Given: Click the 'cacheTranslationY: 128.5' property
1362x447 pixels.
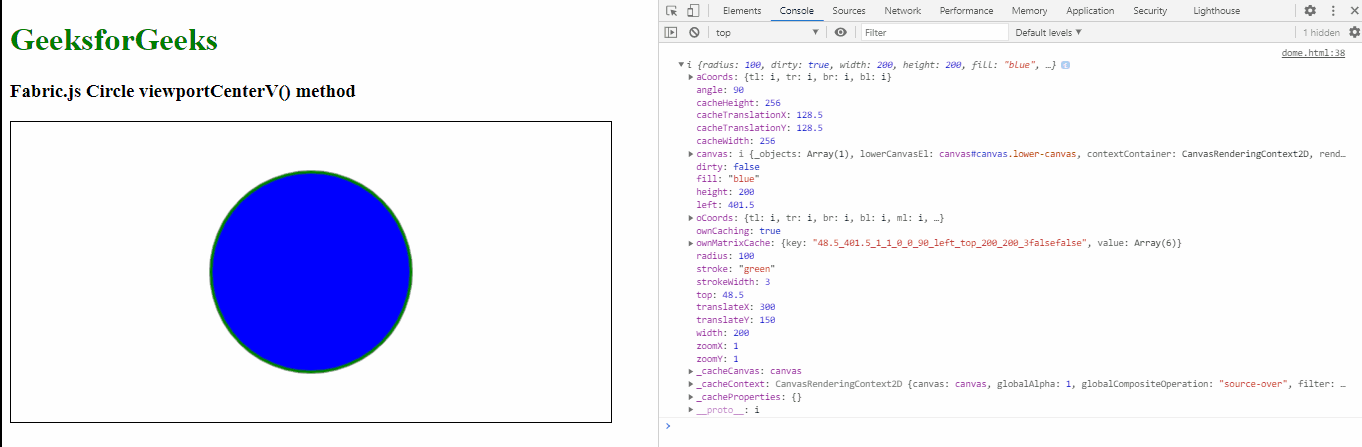Looking at the screenshot, I should [759, 128].
